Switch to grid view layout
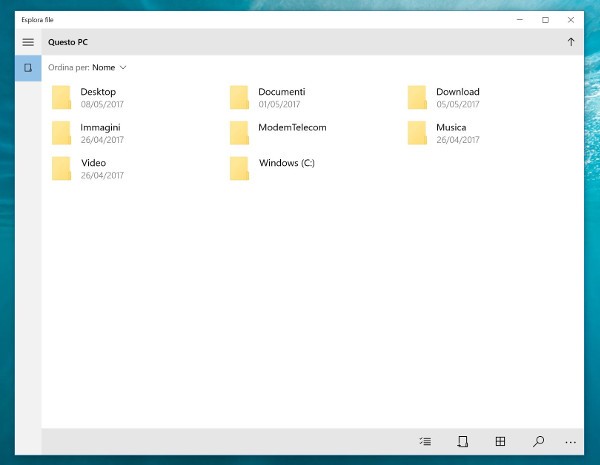This screenshot has height=465, width=600. coord(500,441)
